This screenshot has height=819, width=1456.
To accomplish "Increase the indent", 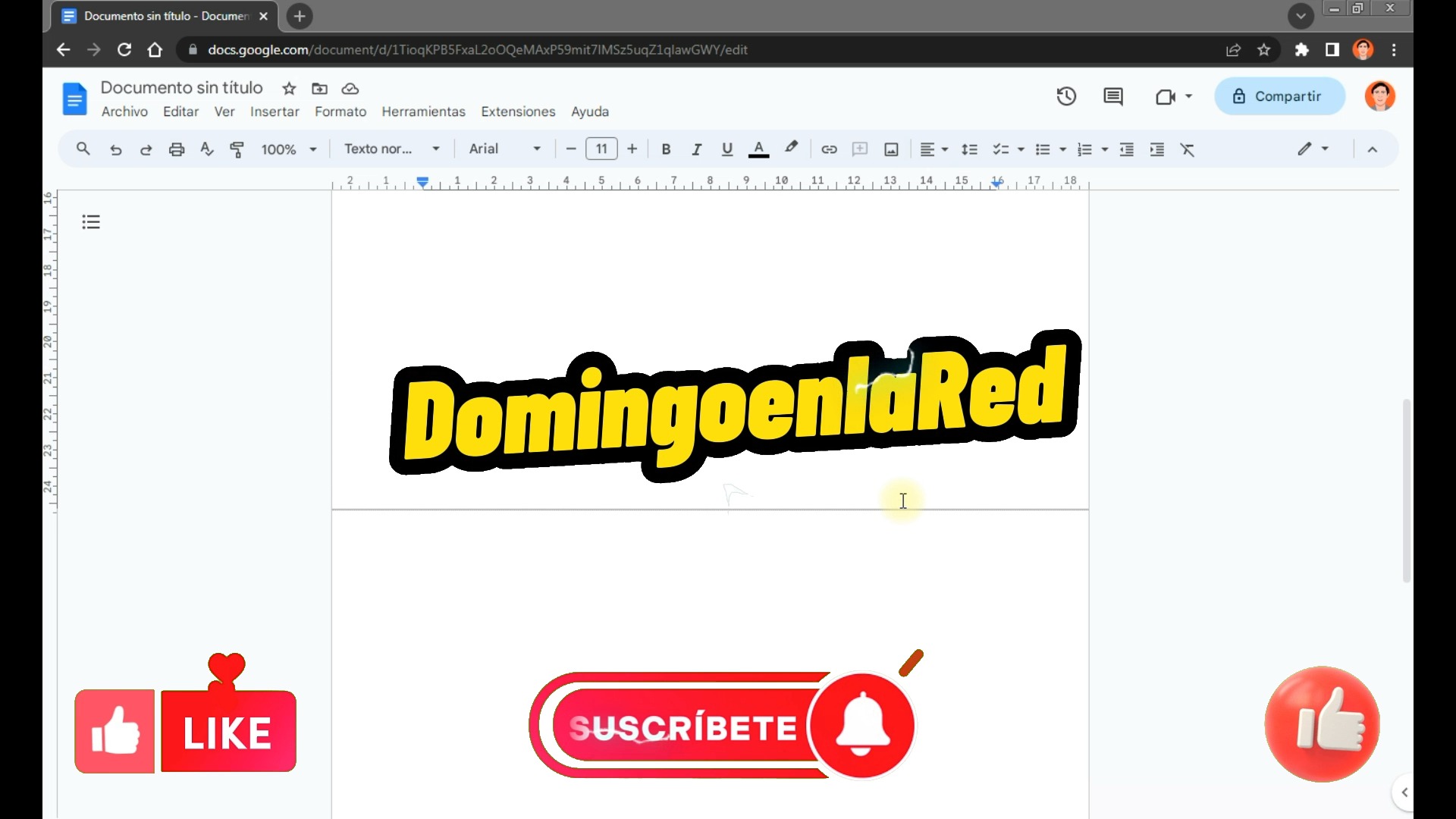I will [x=1157, y=149].
